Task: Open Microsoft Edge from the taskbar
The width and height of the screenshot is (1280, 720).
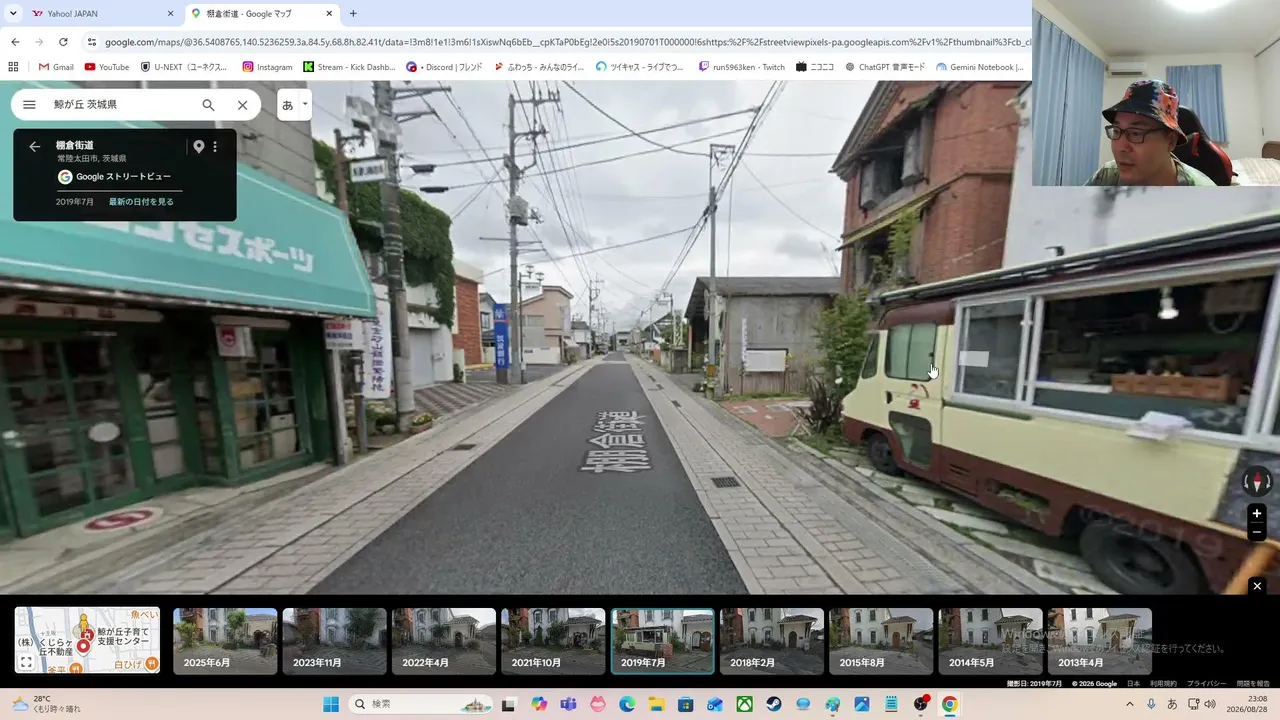Action: click(627, 704)
